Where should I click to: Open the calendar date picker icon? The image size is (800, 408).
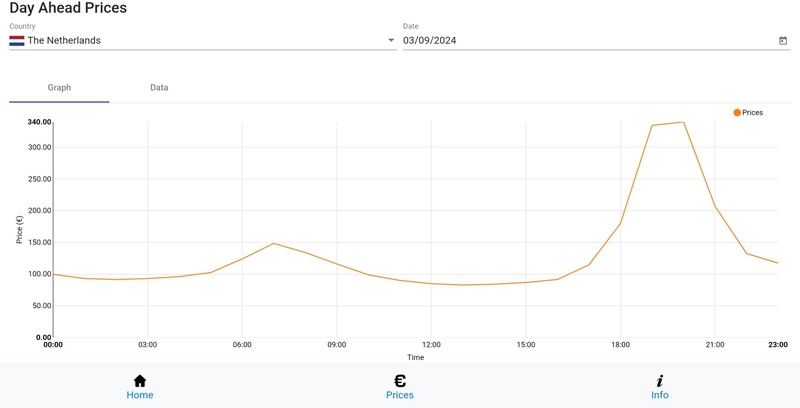783,41
